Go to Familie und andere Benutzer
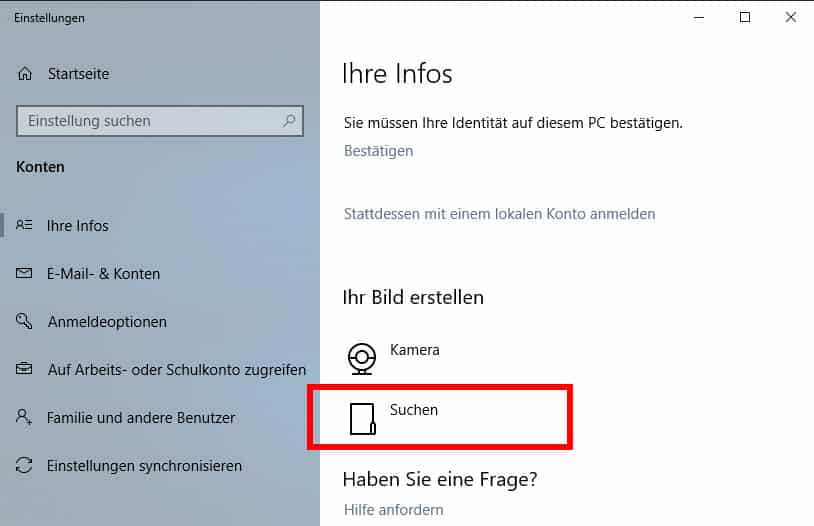814x526 pixels. coord(141,417)
